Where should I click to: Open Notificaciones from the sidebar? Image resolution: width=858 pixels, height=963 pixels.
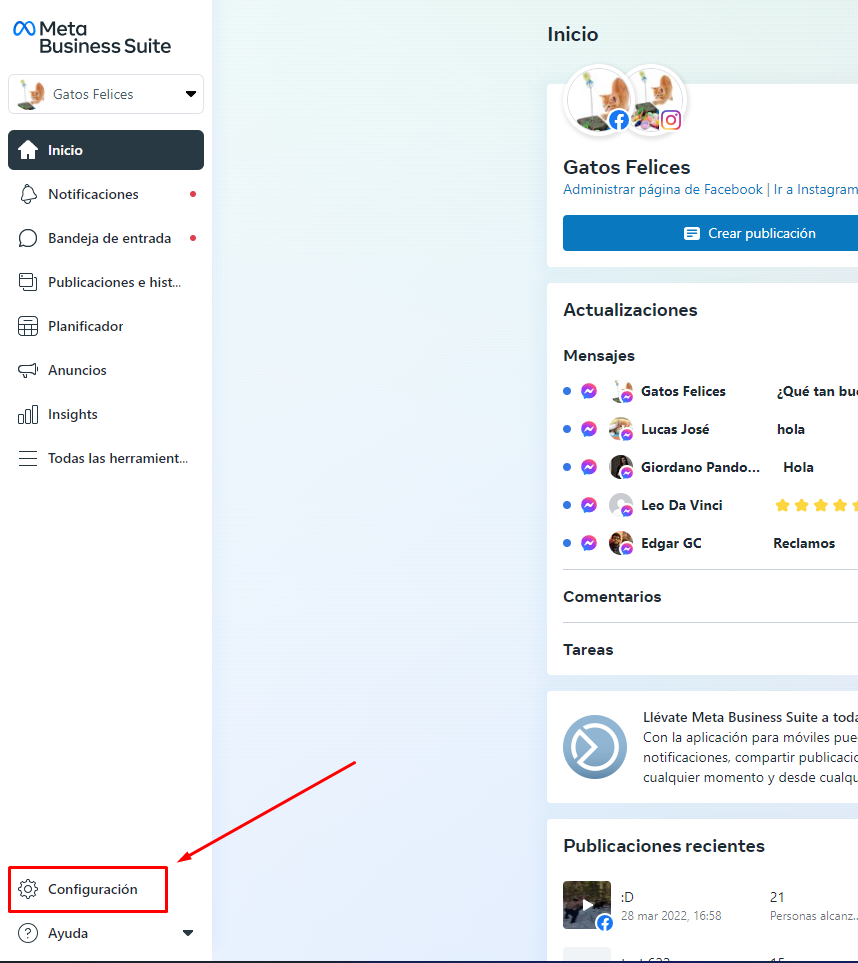point(106,194)
